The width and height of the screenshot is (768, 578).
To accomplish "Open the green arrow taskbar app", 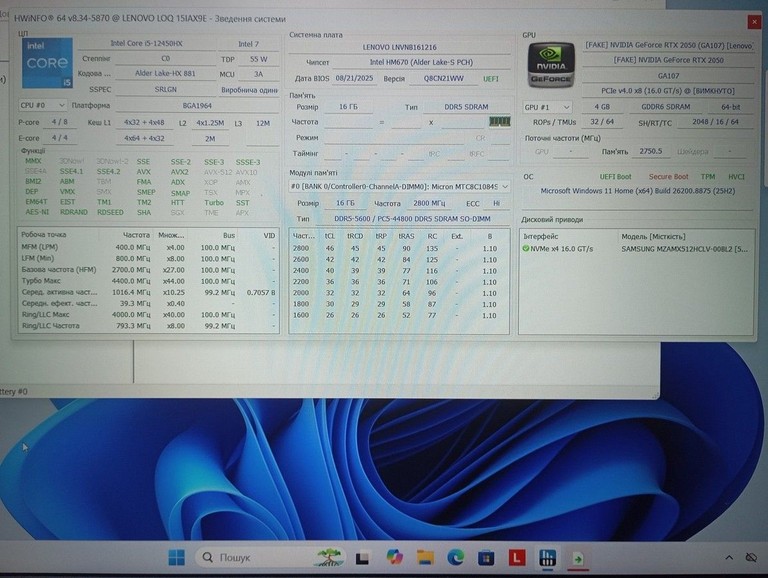I will 578,558.
